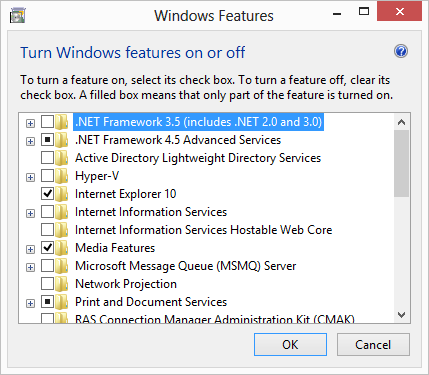429x375 pixels.
Task: Click the Print and Document Services folder icon
Action: coord(62,302)
